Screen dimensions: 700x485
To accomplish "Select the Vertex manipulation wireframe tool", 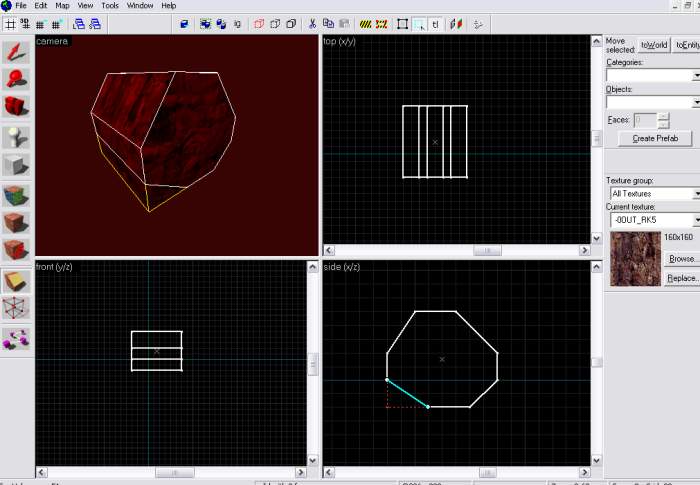I will coord(17,308).
